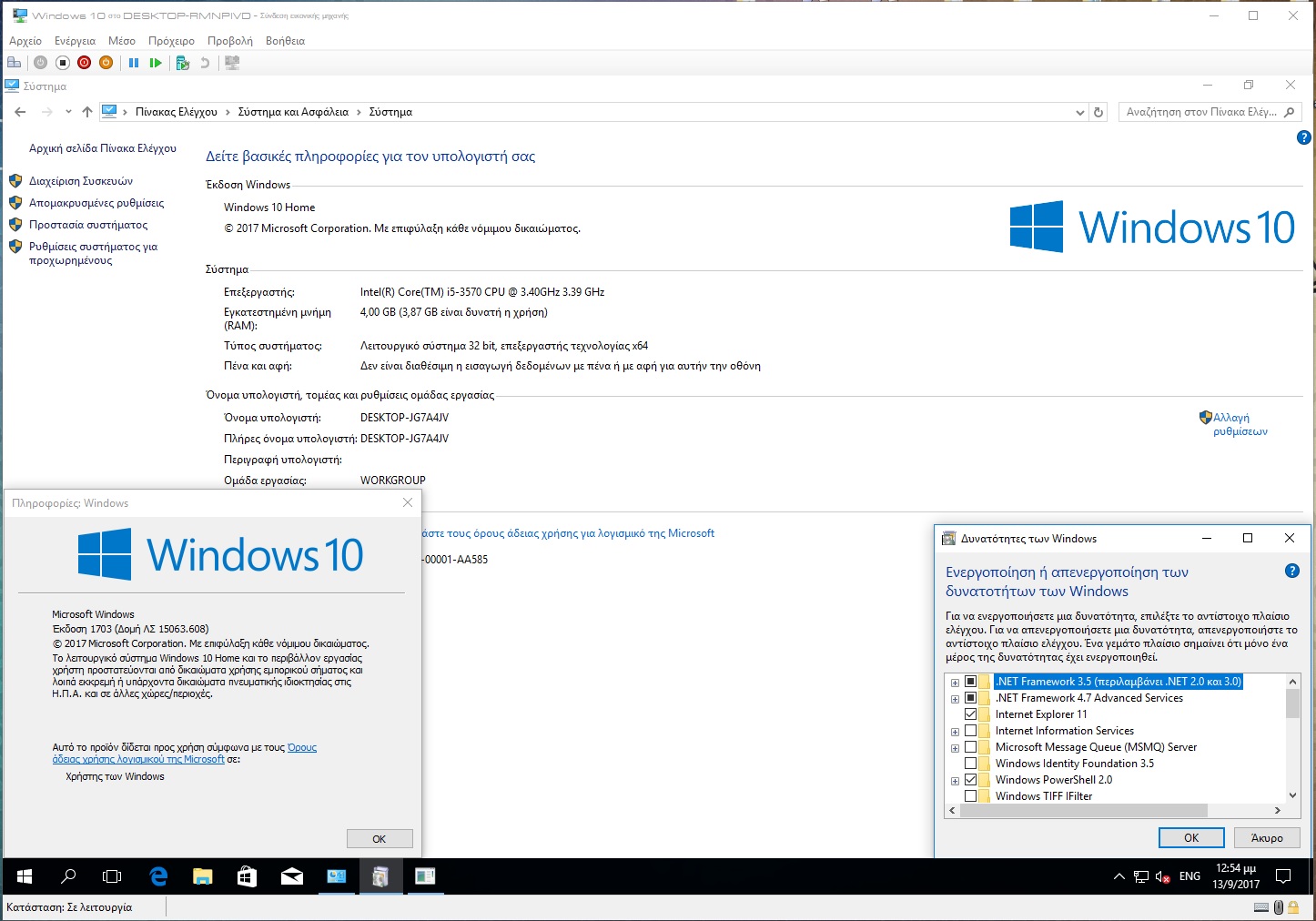This screenshot has width=1316, height=921.
Task: Open the address bar history dropdown
Action: click(1079, 112)
